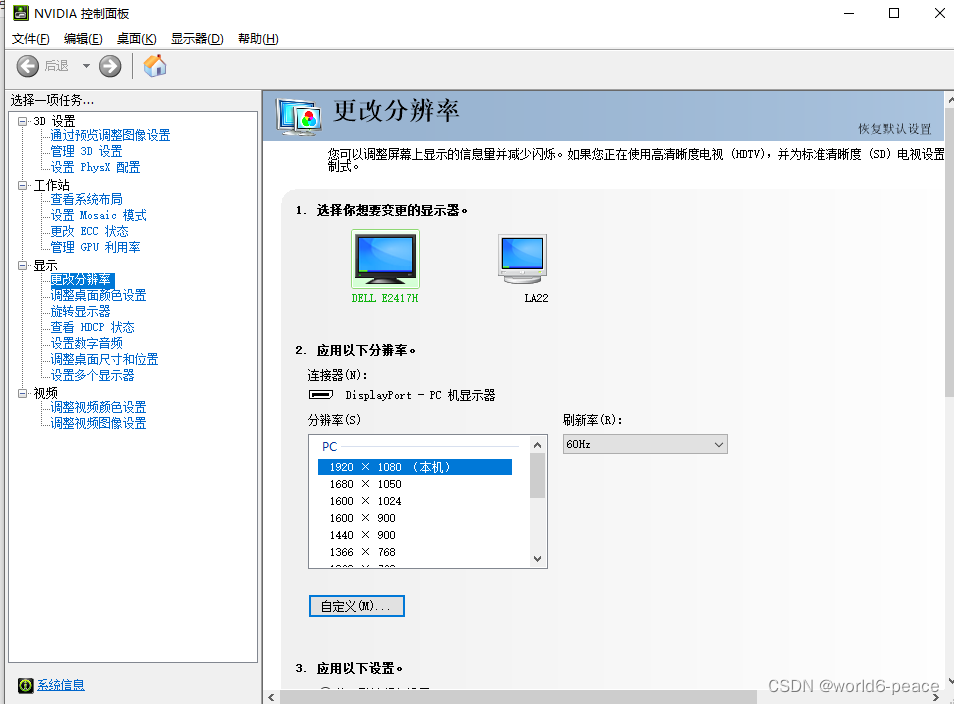Select resolution 1680 × 1050
954x704 pixels.
[x=366, y=484]
